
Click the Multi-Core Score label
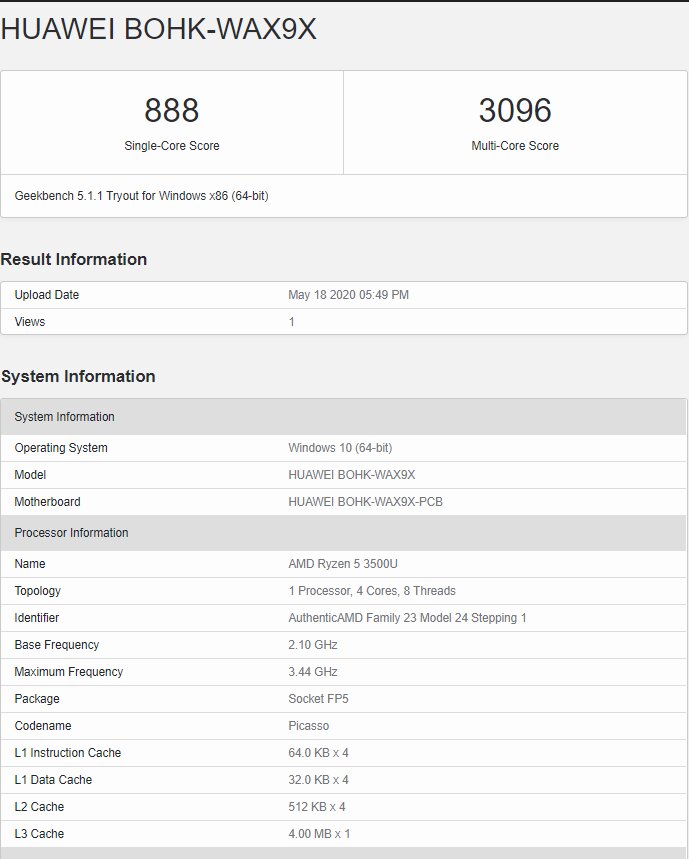[x=515, y=146]
